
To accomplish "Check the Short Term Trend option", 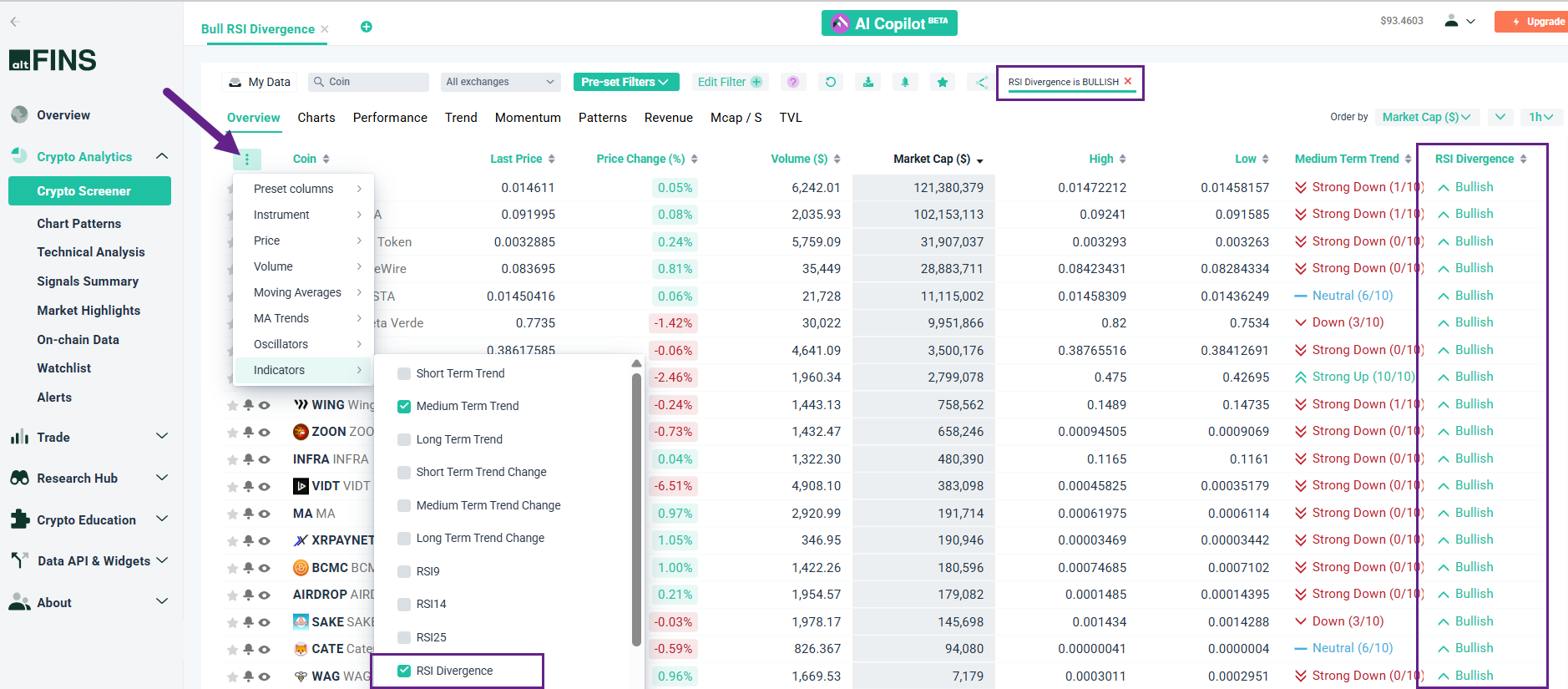I will click(x=404, y=373).
